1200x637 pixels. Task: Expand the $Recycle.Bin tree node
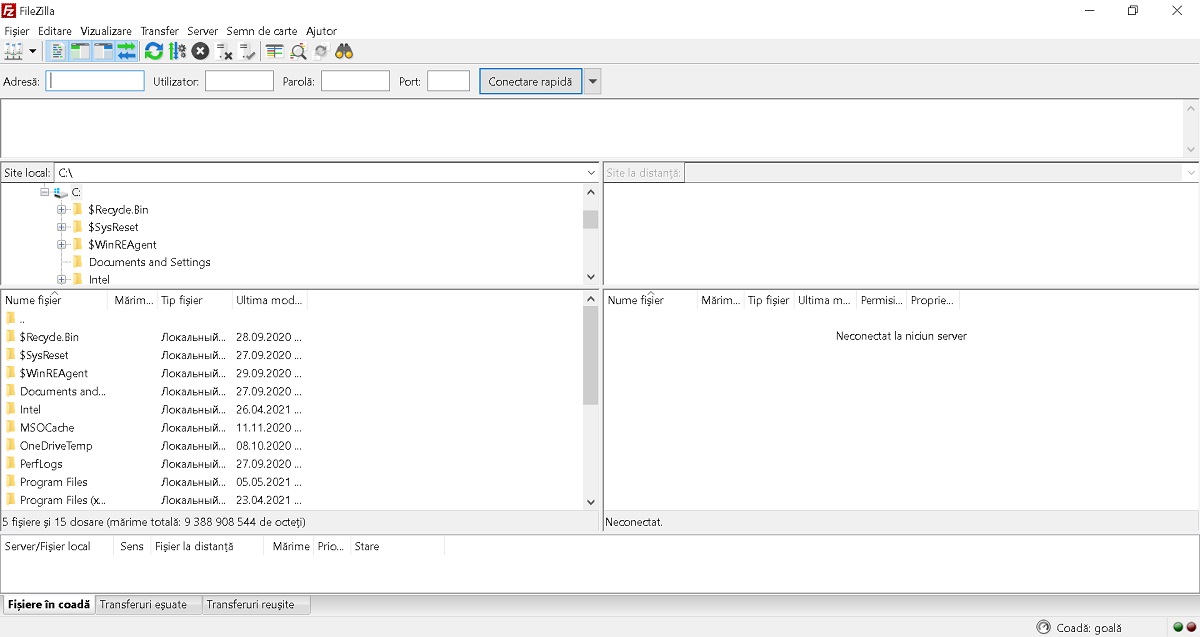62,210
